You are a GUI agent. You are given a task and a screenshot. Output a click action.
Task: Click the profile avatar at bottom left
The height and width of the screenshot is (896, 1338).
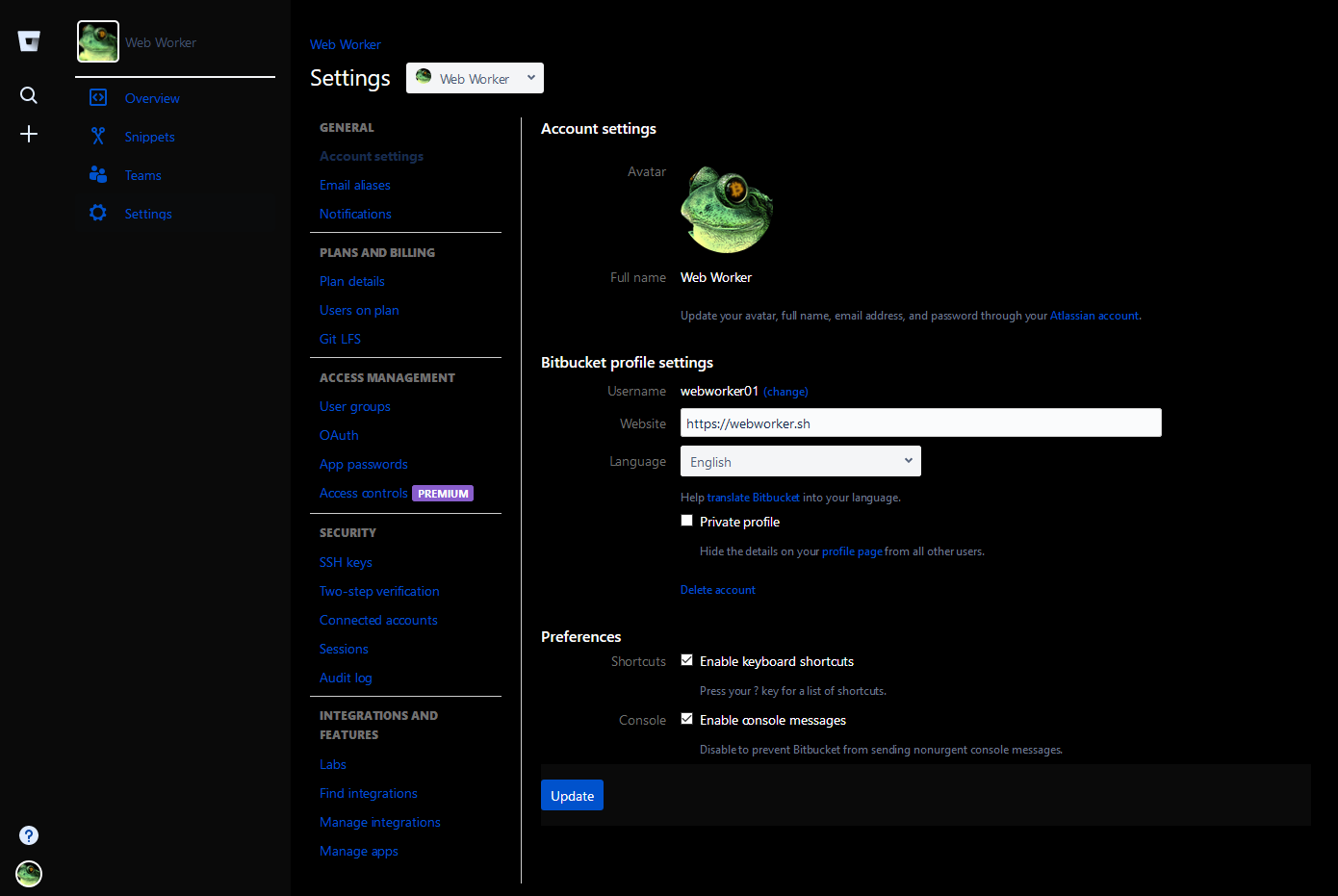pos(28,874)
